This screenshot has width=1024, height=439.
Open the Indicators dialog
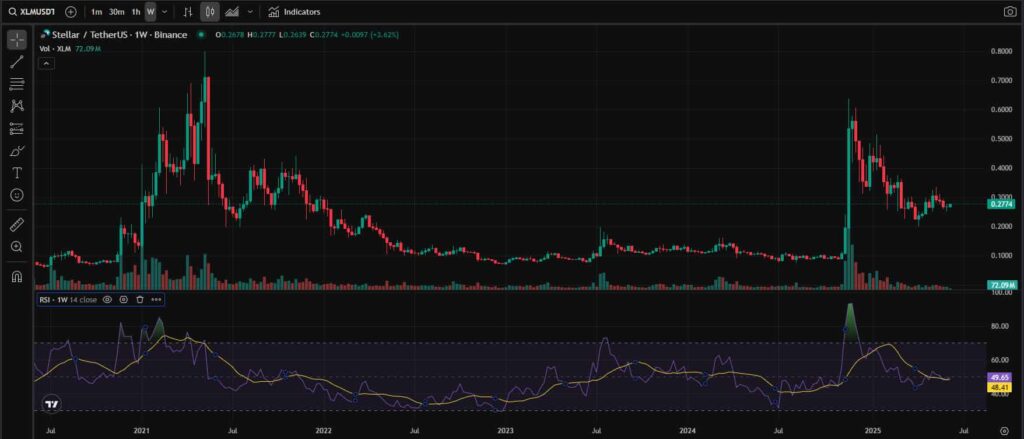(x=295, y=12)
